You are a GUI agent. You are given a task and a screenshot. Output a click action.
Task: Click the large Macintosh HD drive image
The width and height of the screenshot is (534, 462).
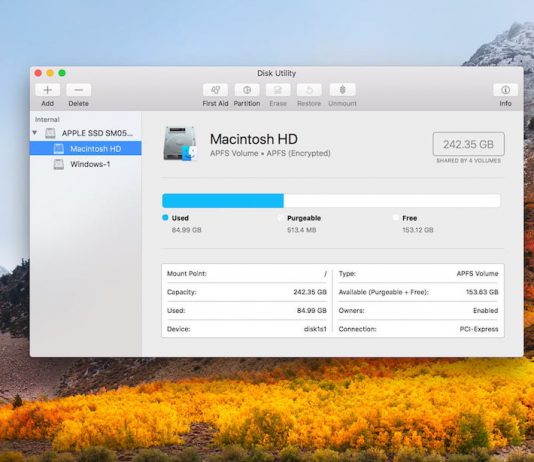180,144
